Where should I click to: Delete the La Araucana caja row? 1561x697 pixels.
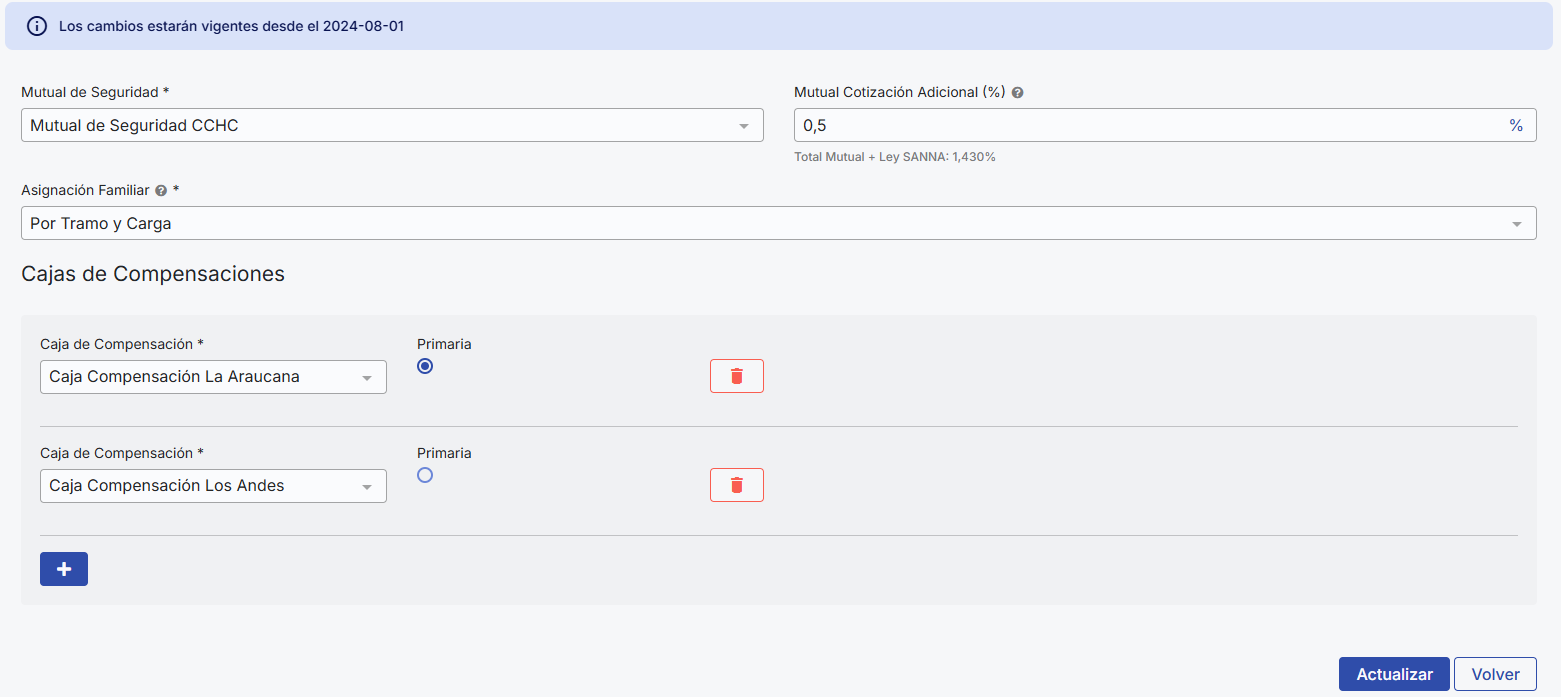pyautogui.click(x=737, y=376)
